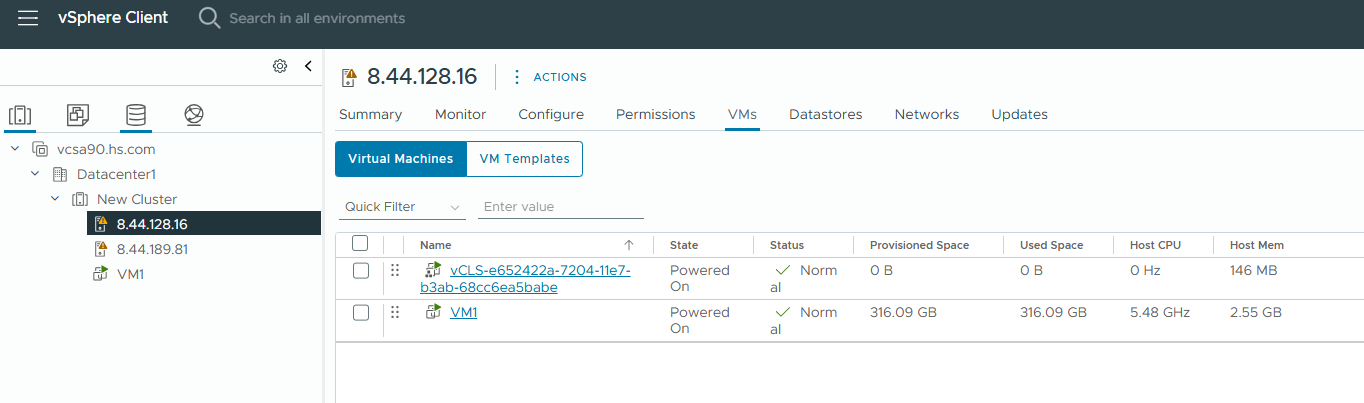Image resolution: width=1364 pixels, height=403 pixels.
Task: Click the 146 MB Host Mem value
Action: [x=1254, y=270]
